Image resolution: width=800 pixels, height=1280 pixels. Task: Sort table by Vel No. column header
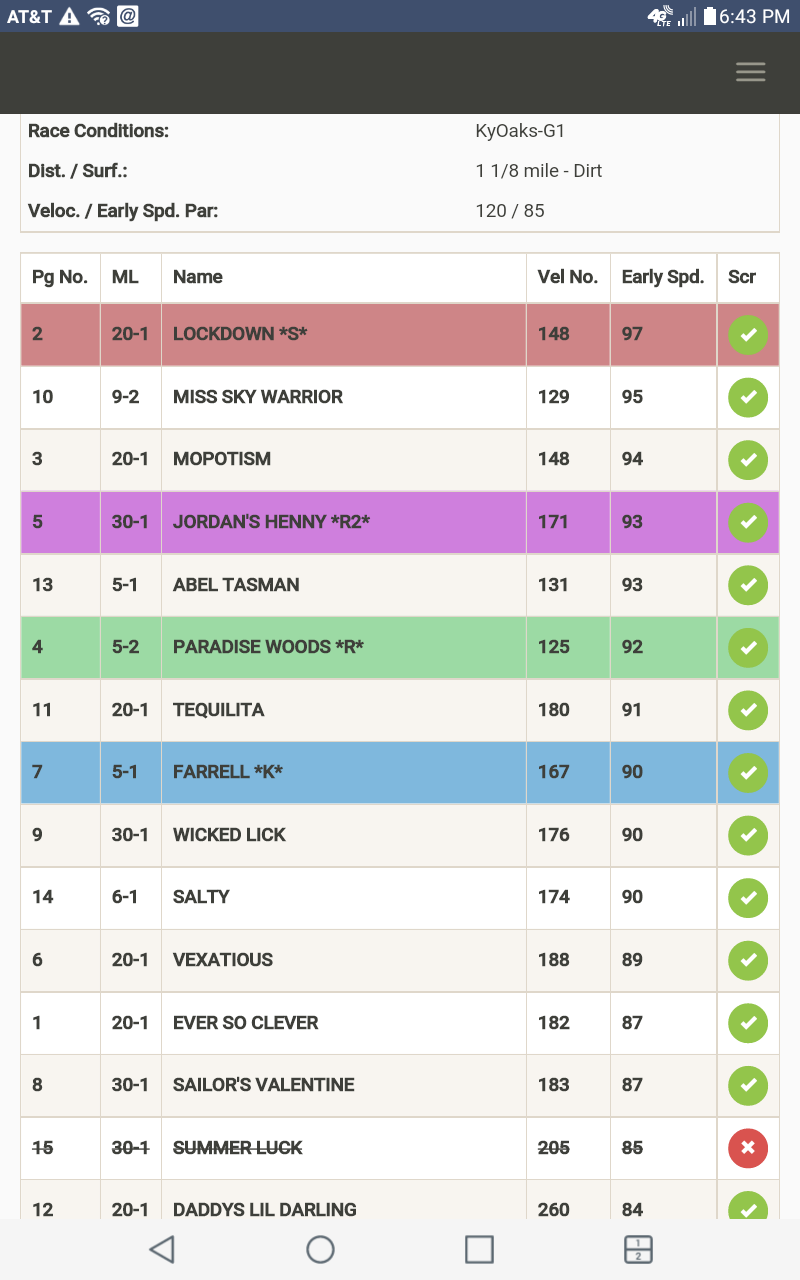[567, 277]
